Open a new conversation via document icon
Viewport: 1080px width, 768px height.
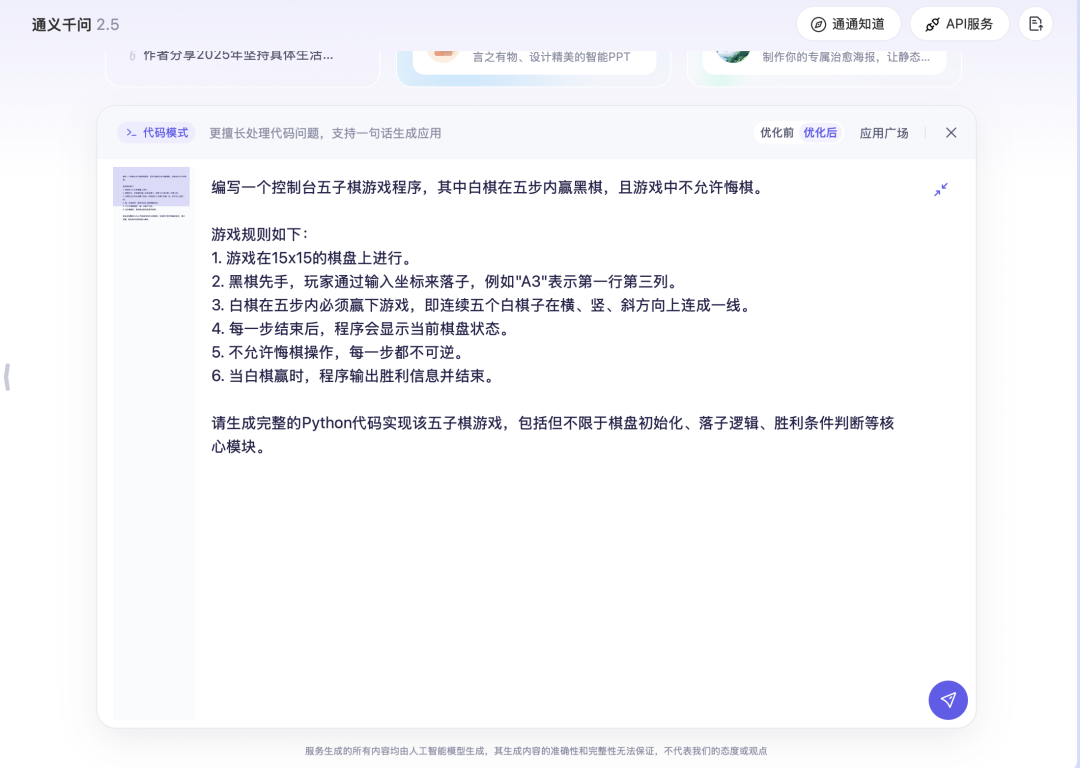(1035, 23)
